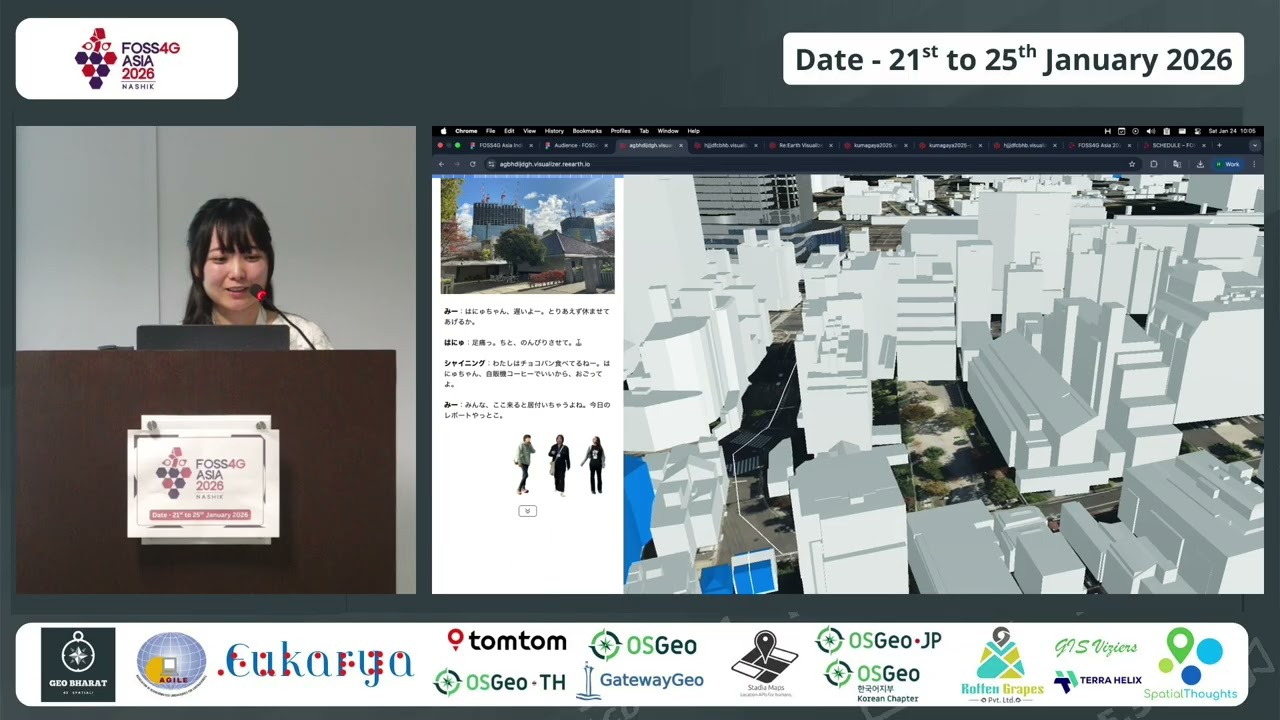Open Chrome three-dot menu

pos(1254,164)
